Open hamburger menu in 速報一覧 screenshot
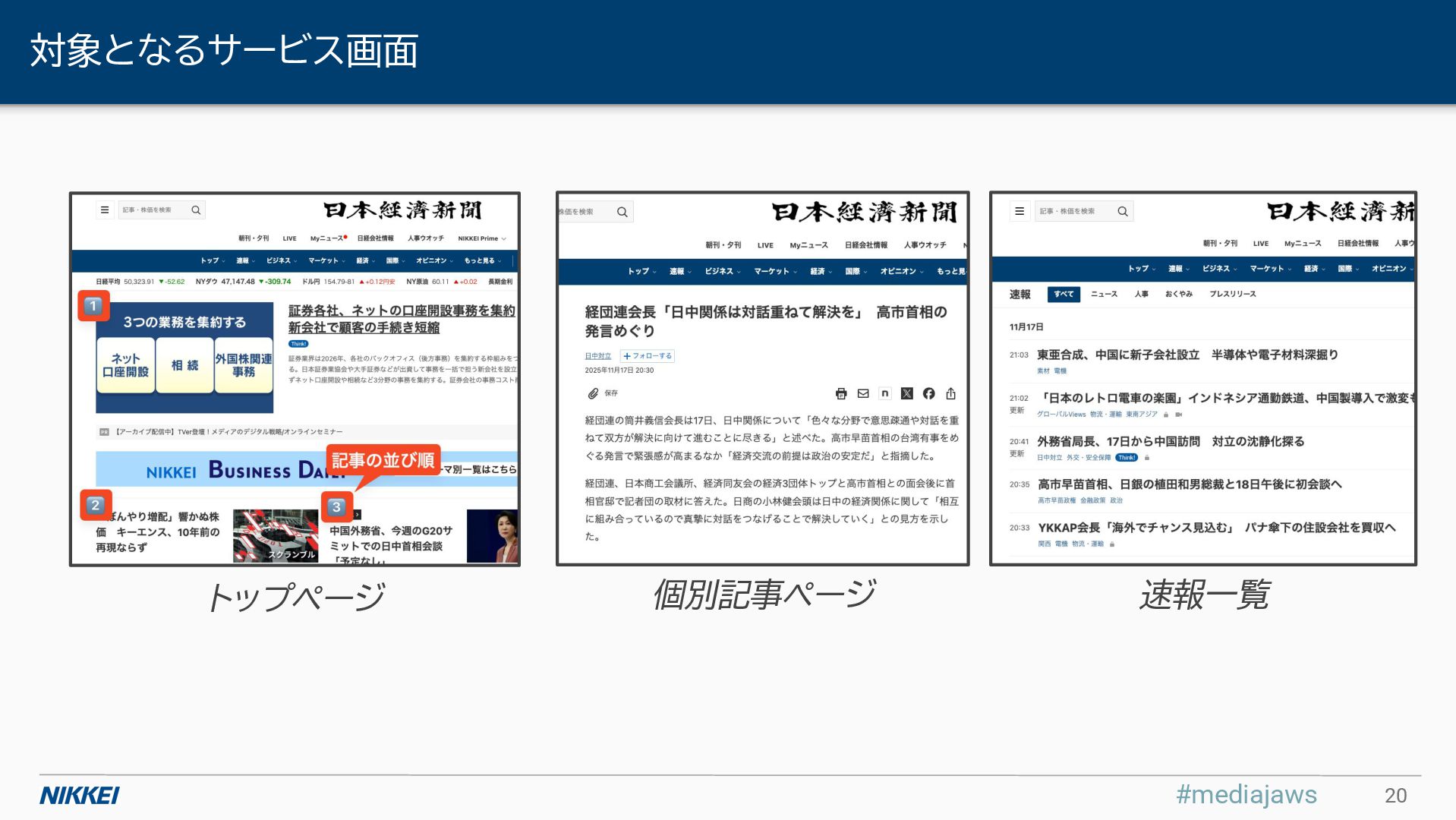Viewport: 1456px width, 820px height. pos(1020,211)
